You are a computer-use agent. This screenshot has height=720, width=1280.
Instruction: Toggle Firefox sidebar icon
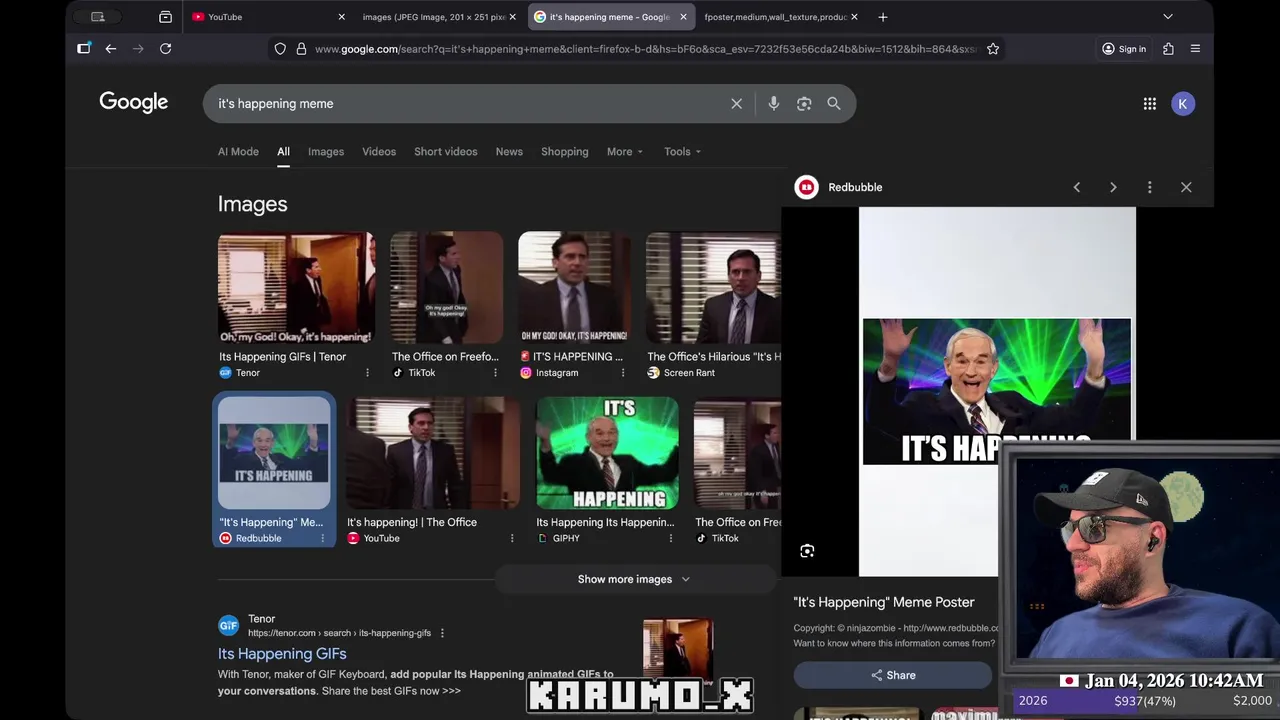pos(84,49)
